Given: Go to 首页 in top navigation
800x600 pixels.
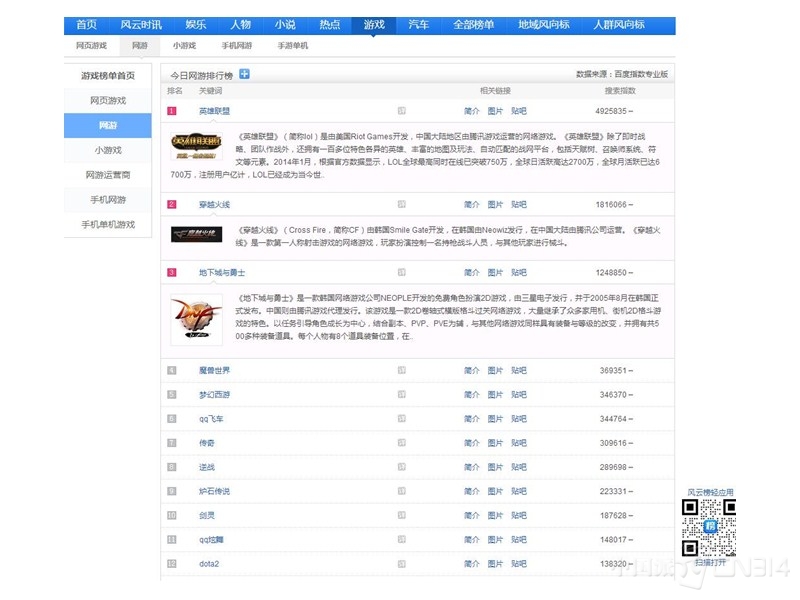Looking at the screenshot, I should pyautogui.click(x=86, y=24).
